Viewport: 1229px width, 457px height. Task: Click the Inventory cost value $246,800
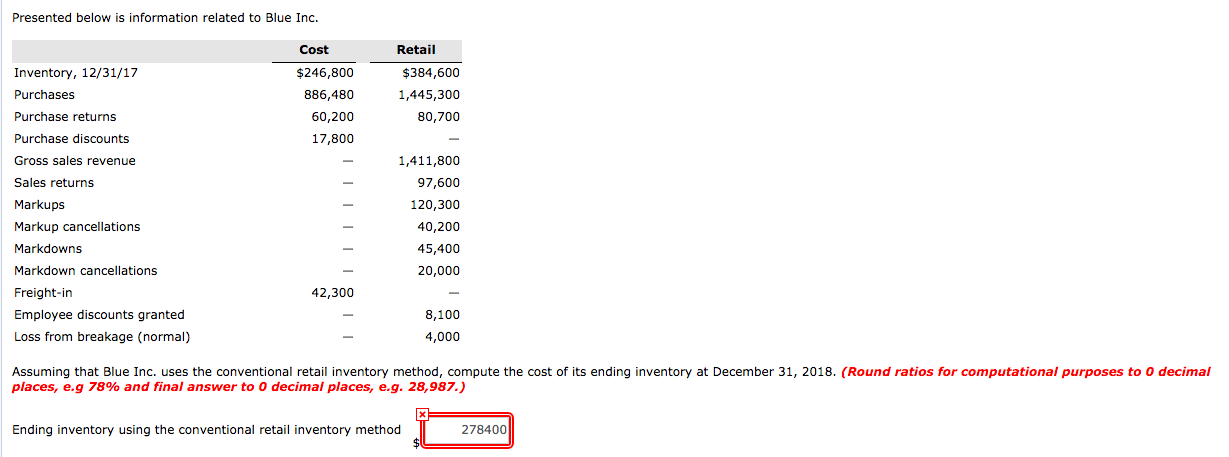[325, 73]
